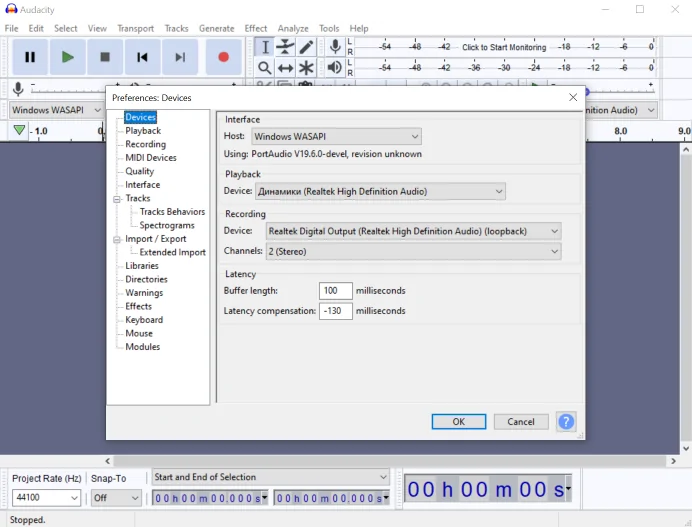Open the Analyze menu
The image size is (692, 527).
(x=293, y=28)
